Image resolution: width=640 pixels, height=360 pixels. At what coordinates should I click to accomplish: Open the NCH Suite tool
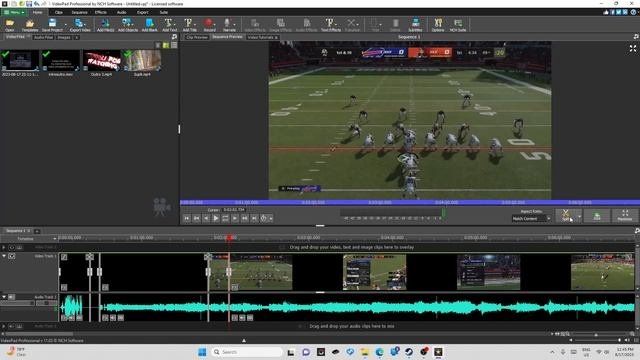pyautogui.click(x=458, y=25)
